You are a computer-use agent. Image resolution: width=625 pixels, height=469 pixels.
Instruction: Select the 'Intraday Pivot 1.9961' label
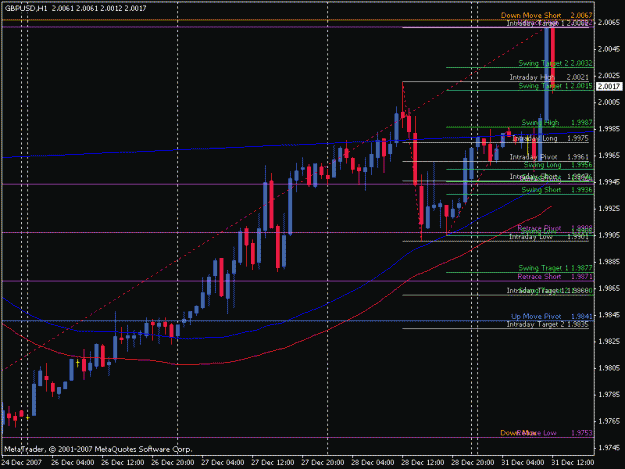tap(549, 157)
